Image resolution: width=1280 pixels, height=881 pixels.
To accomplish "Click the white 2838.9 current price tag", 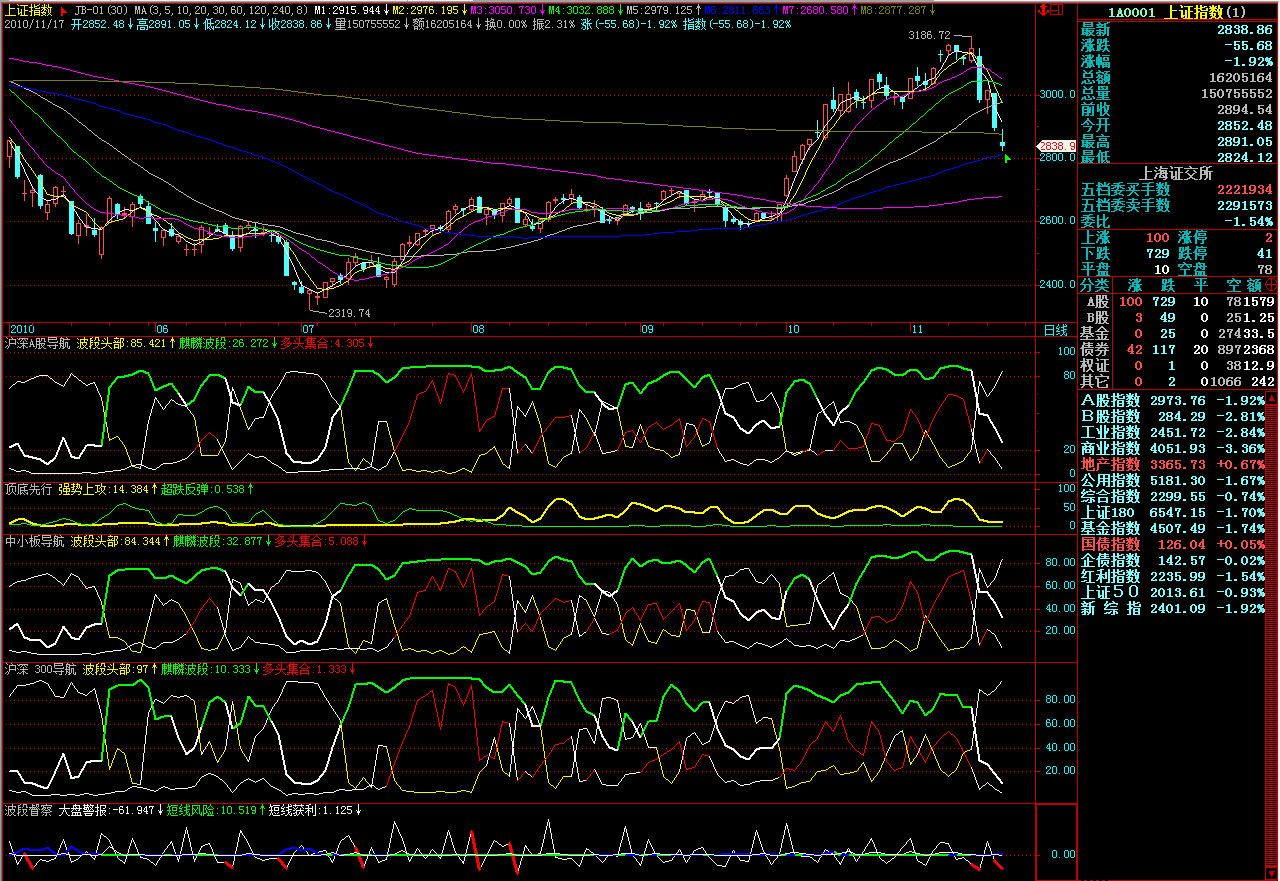I will click(1057, 146).
